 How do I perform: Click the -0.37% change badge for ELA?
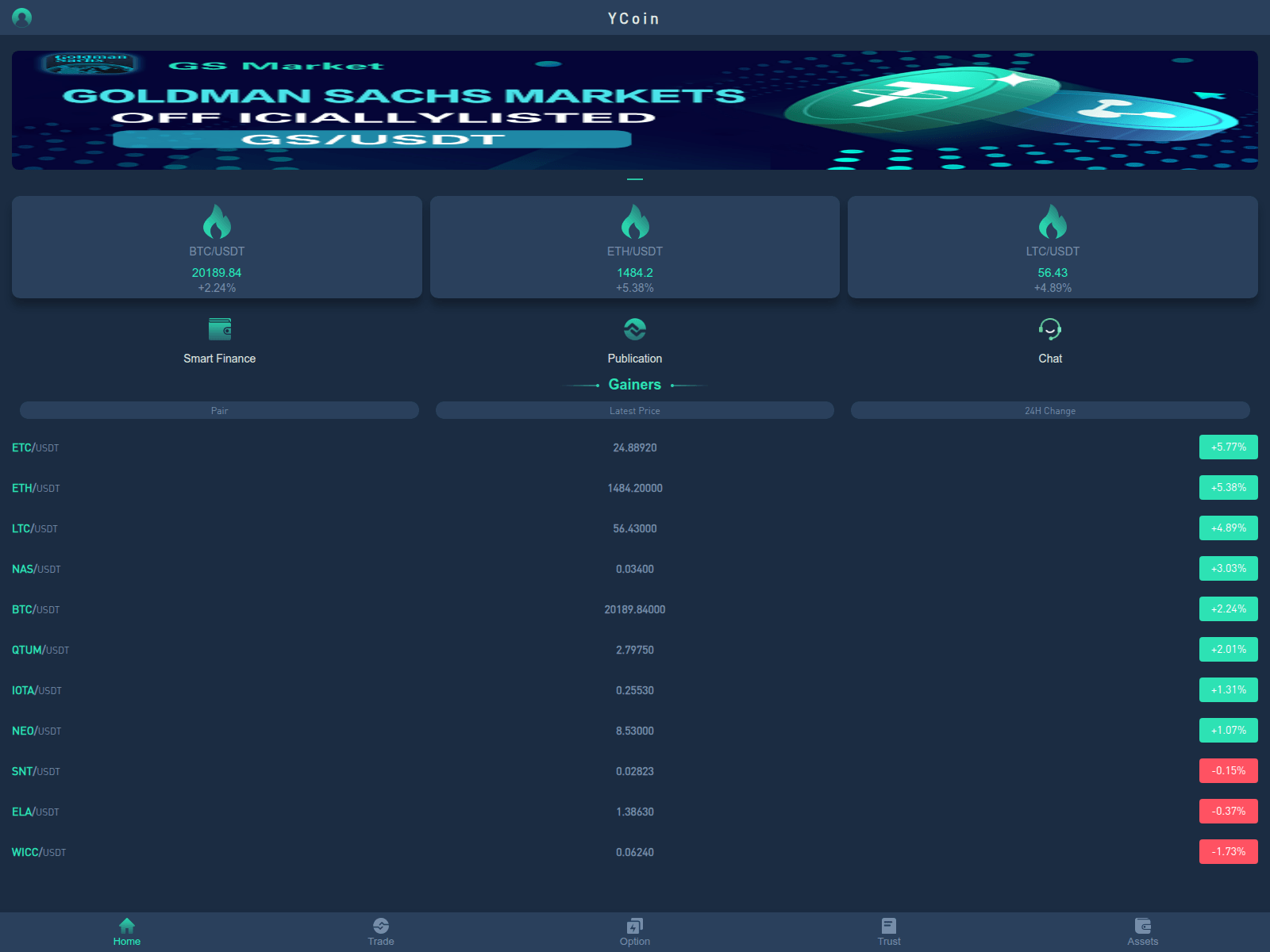pyautogui.click(x=1229, y=812)
